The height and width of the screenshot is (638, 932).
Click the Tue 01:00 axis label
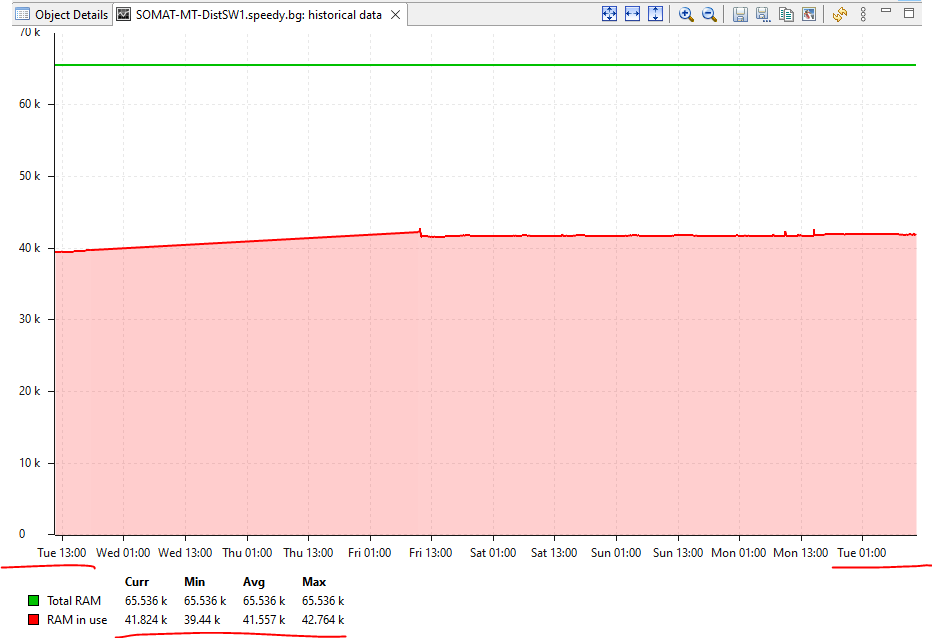[862, 553]
